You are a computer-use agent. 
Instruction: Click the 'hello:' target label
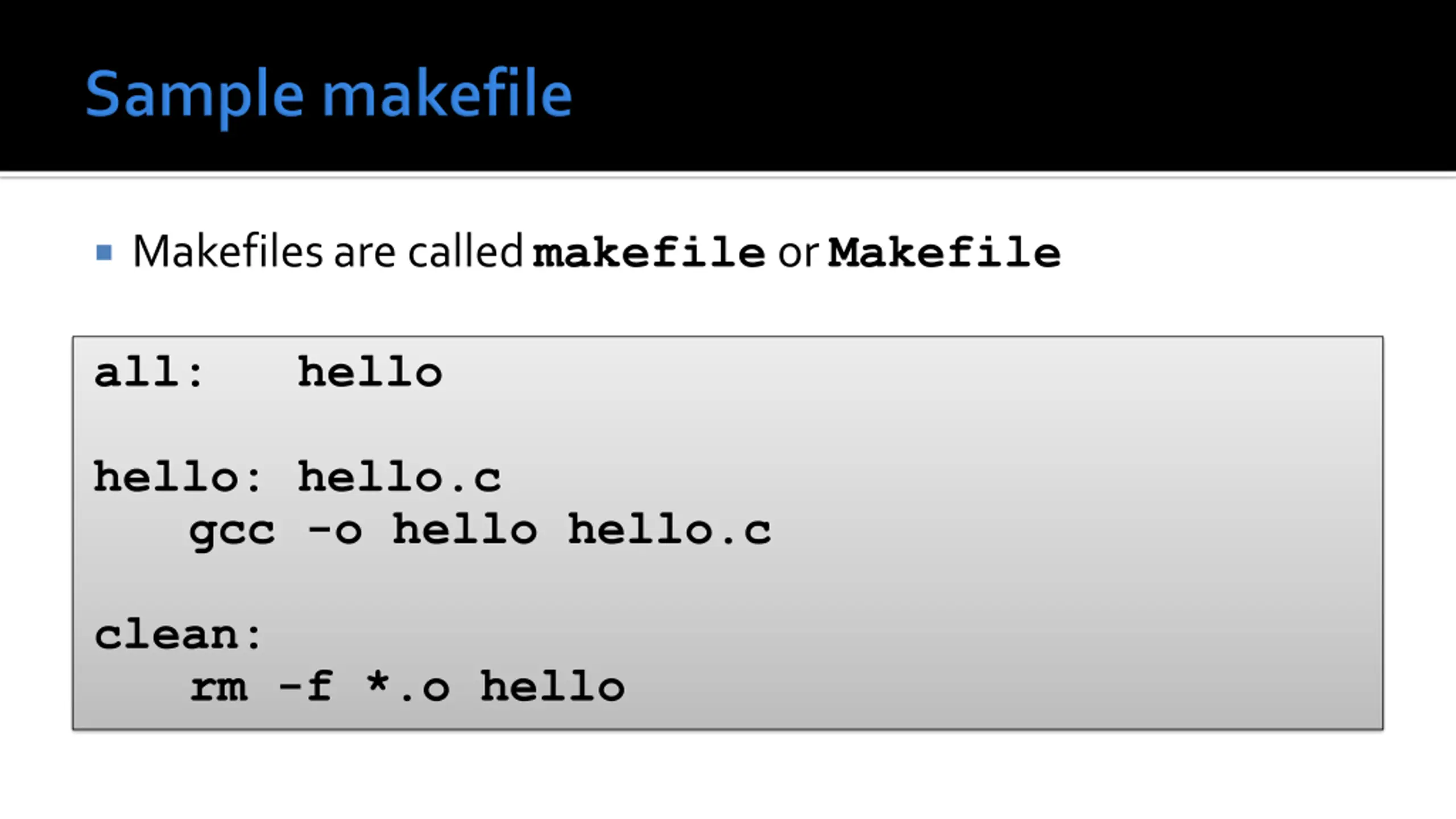[177, 477]
